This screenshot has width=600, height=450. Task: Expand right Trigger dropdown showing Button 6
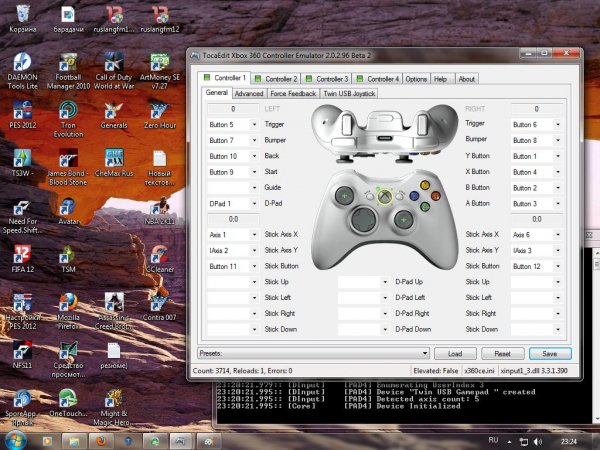point(558,124)
